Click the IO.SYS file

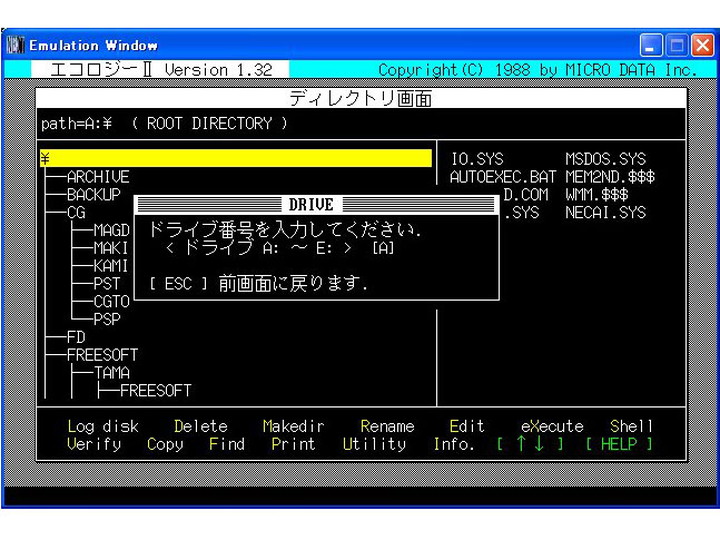point(477,159)
